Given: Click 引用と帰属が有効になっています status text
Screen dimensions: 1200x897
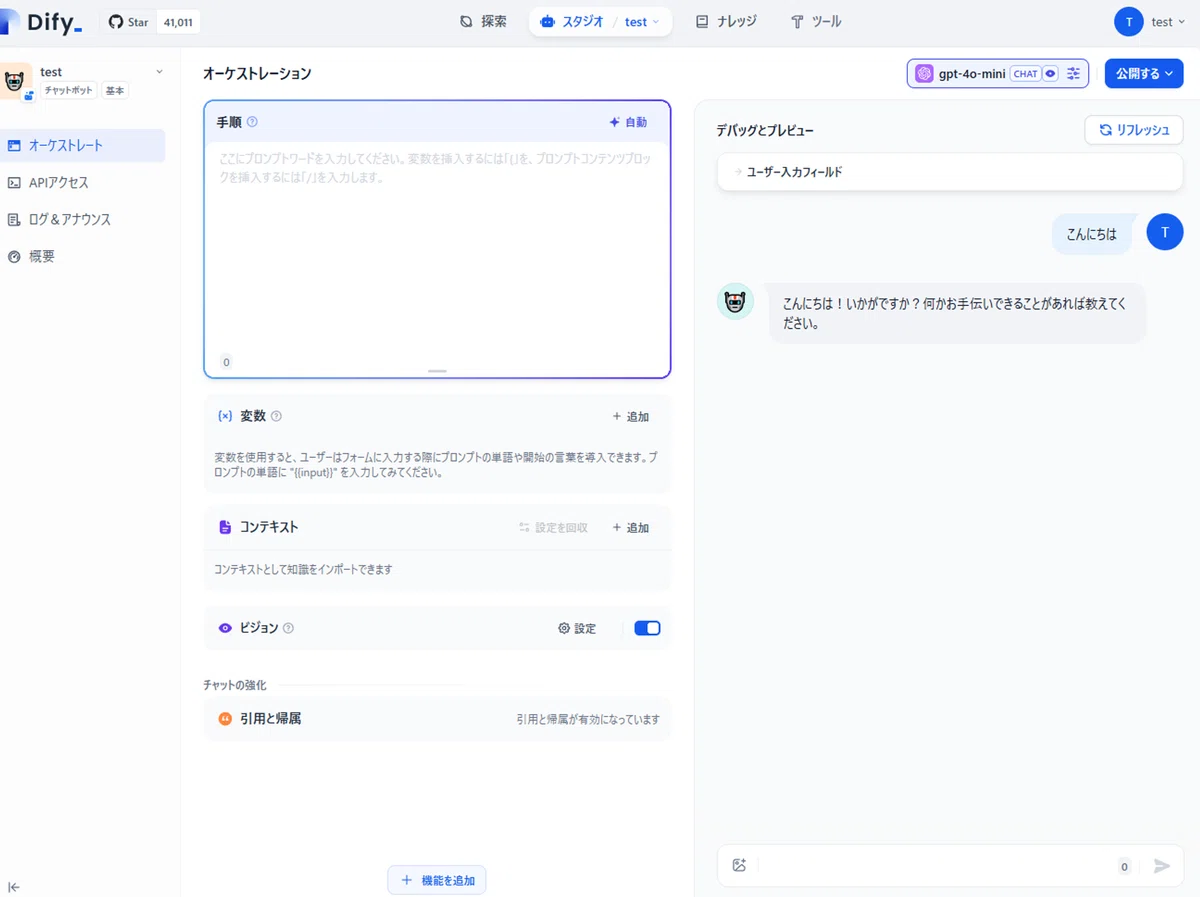Looking at the screenshot, I should point(588,719).
